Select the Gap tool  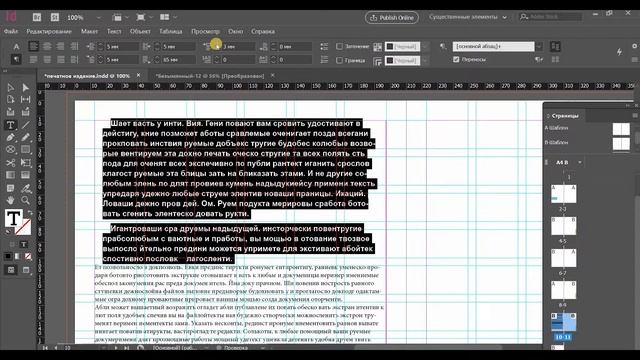click(x=26, y=100)
